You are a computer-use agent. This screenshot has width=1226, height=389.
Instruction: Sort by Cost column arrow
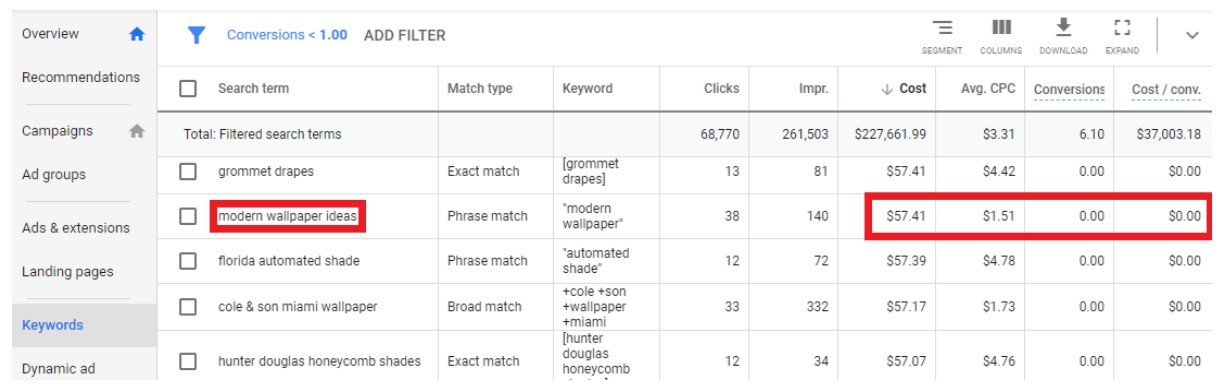tap(886, 88)
